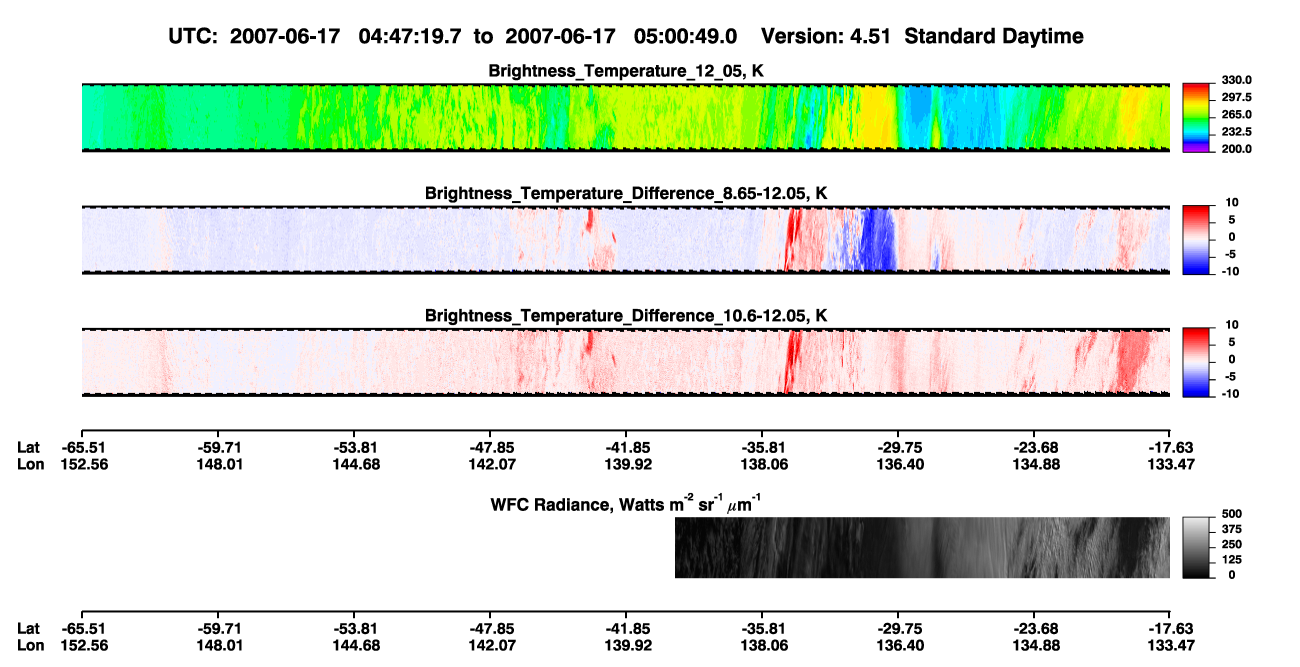
Task: Click the 330.0 color bar label
Action: point(1236,80)
